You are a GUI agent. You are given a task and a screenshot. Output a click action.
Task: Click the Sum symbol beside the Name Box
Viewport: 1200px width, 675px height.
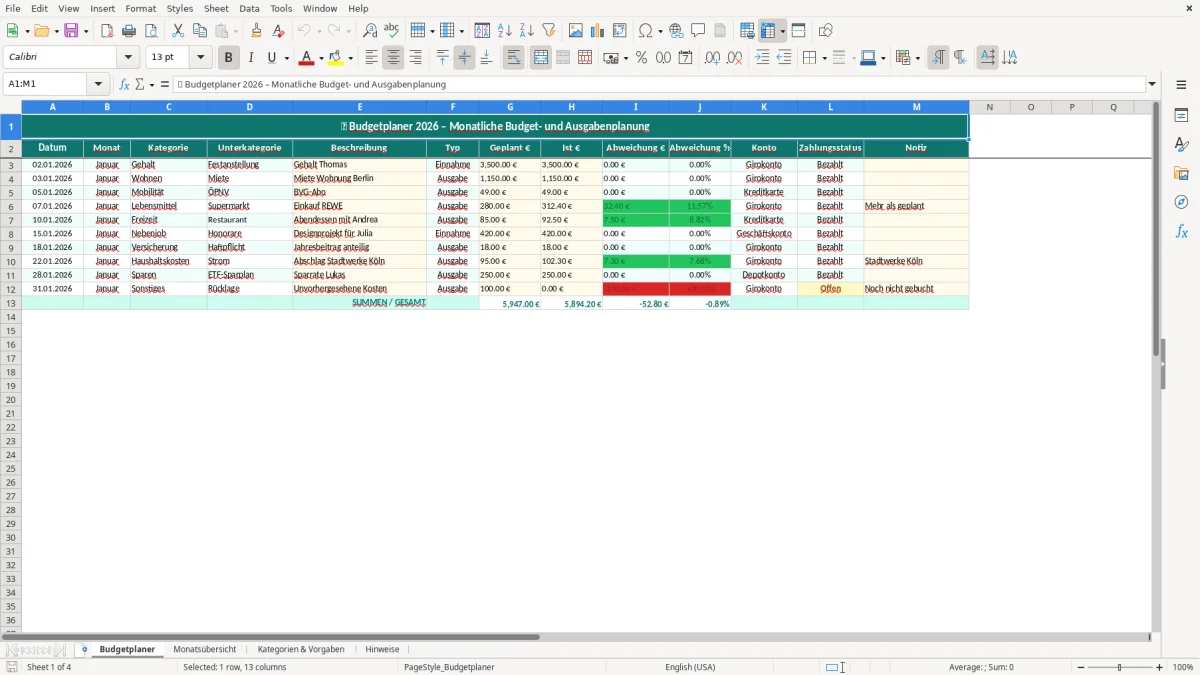click(x=139, y=85)
